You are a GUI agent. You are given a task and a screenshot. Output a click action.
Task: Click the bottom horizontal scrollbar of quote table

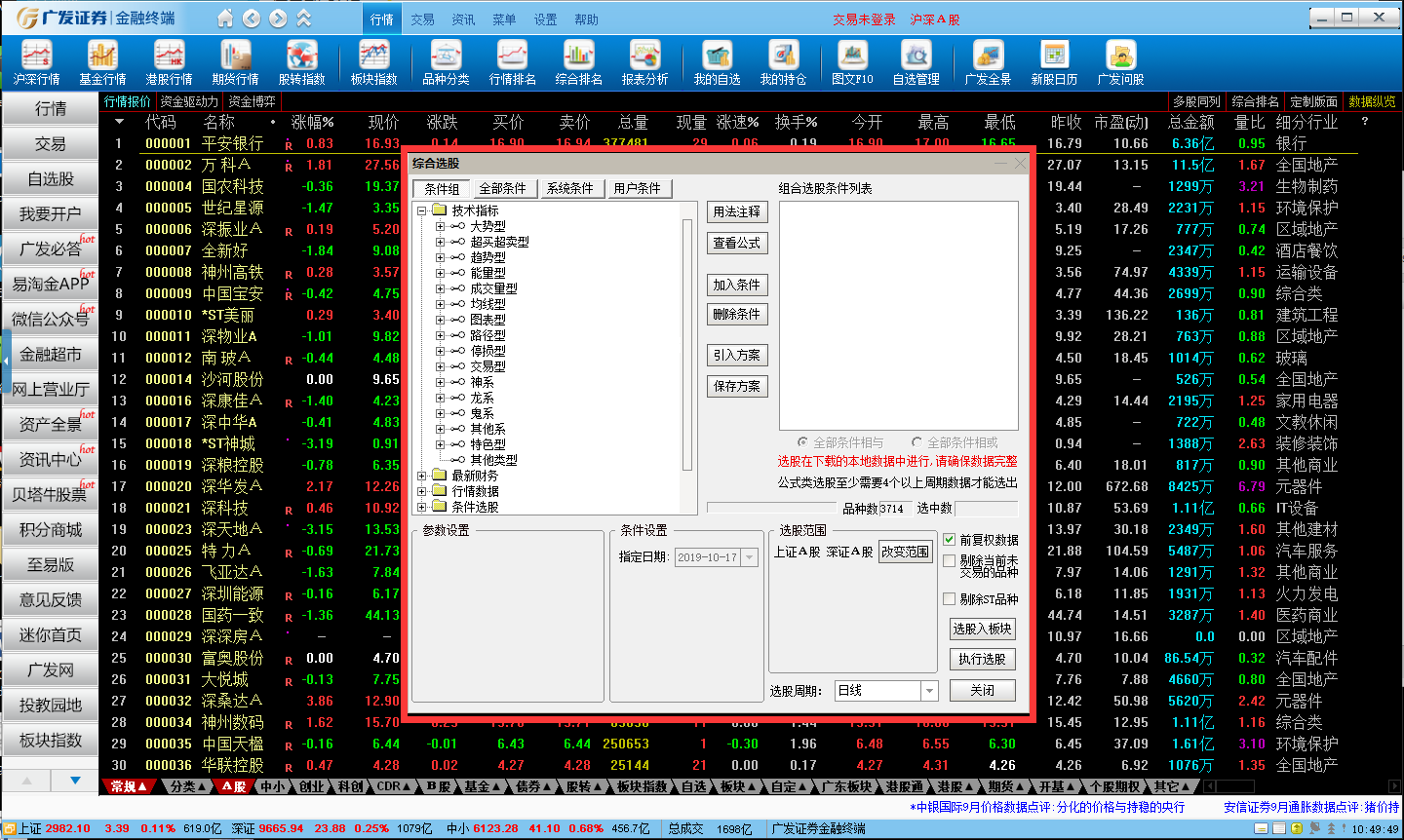[x=1302, y=786]
